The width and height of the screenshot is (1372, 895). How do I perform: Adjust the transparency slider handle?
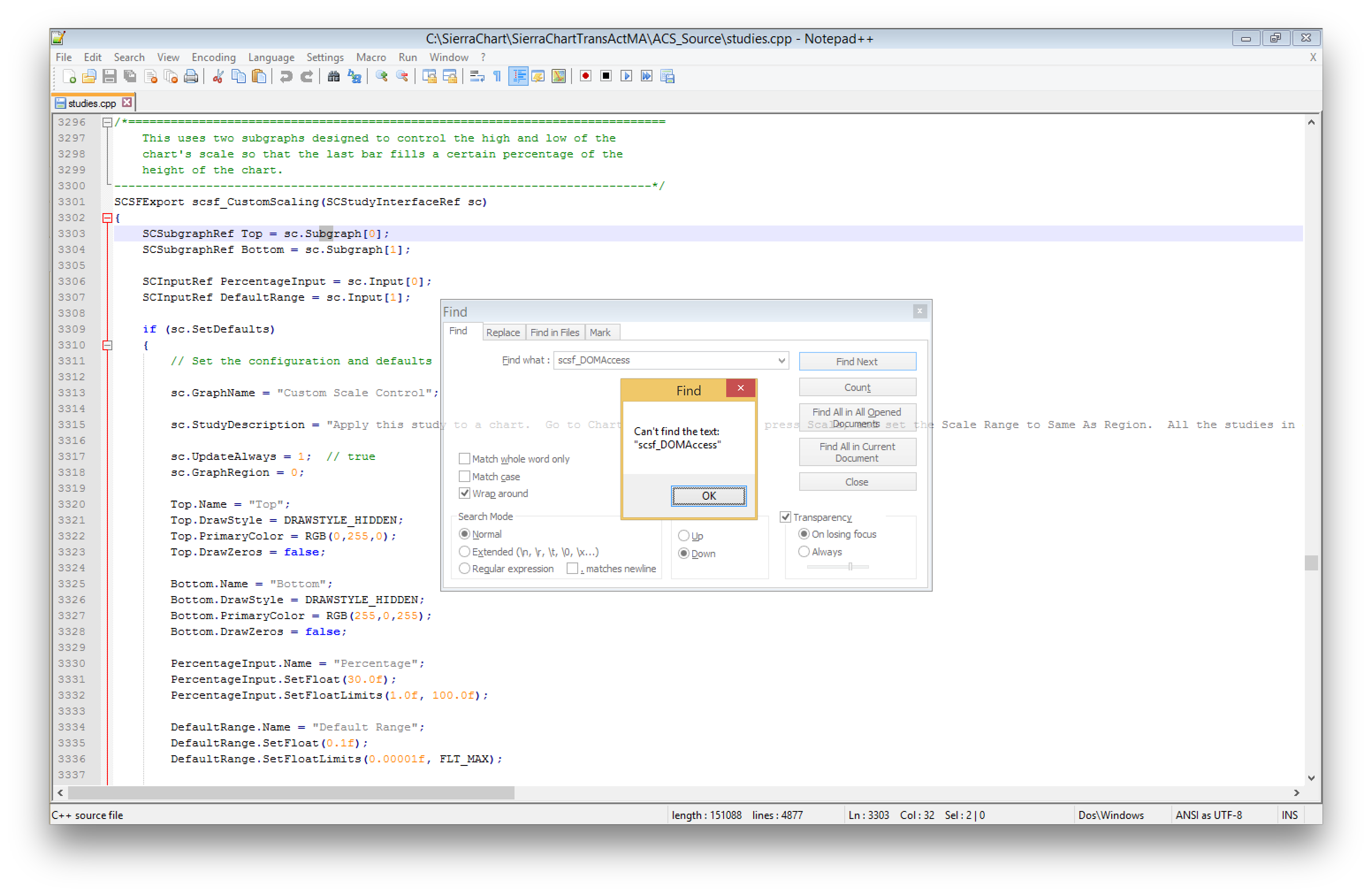850,567
